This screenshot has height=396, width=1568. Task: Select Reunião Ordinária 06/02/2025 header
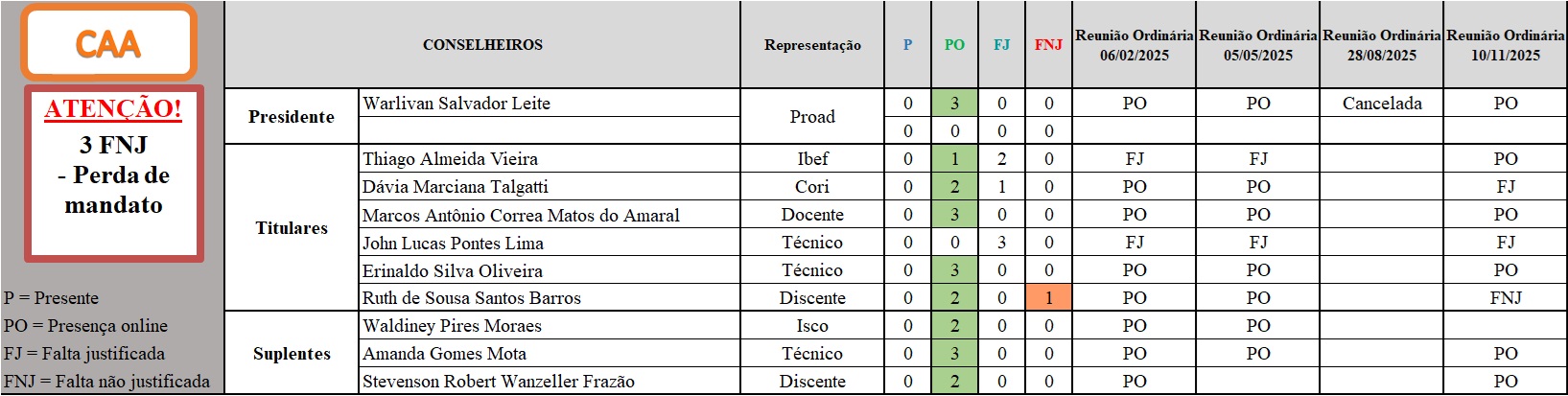coord(1135,45)
